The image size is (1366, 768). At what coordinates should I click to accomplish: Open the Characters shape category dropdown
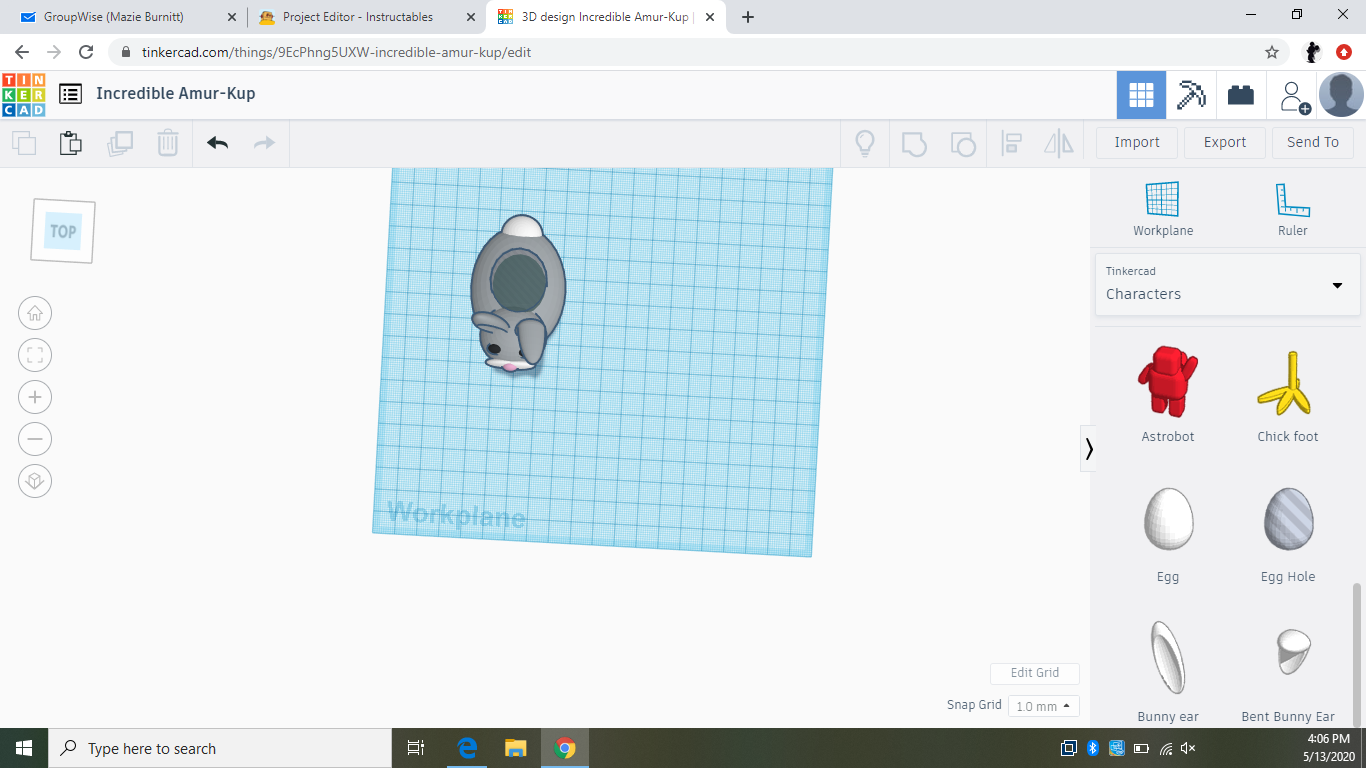[x=1227, y=285]
